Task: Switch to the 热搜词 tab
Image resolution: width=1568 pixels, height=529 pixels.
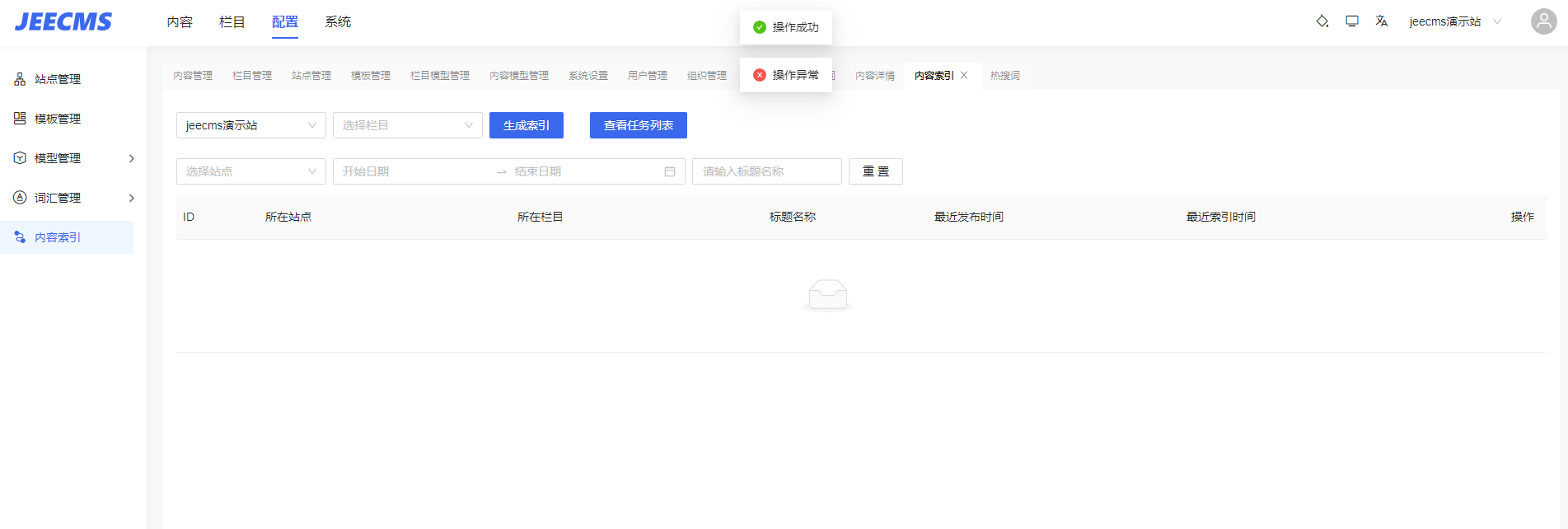Action: [x=1005, y=76]
